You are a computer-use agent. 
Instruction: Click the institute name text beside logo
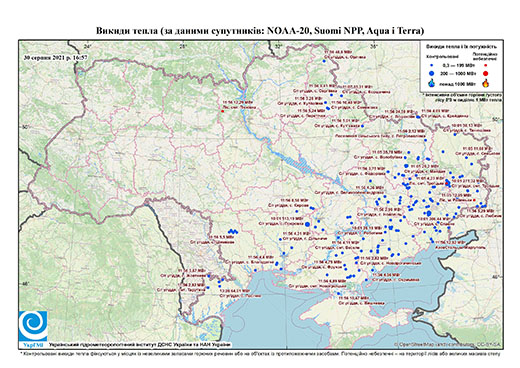[x=139, y=344]
